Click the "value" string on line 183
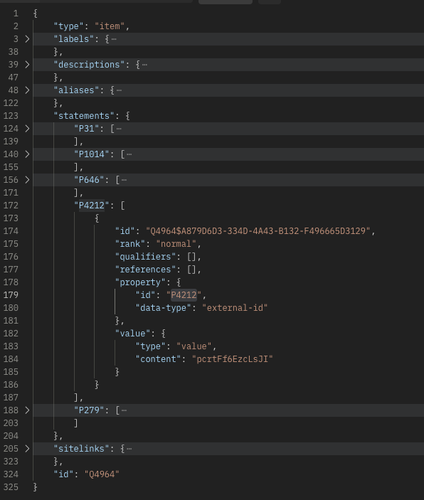Screen dimensions: 424x500 point(194,346)
